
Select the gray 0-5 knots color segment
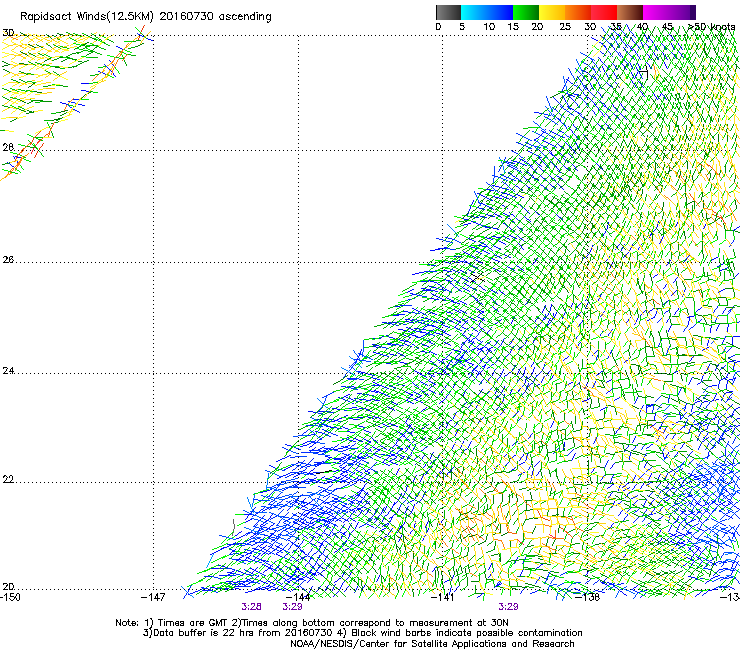click(448, 12)
